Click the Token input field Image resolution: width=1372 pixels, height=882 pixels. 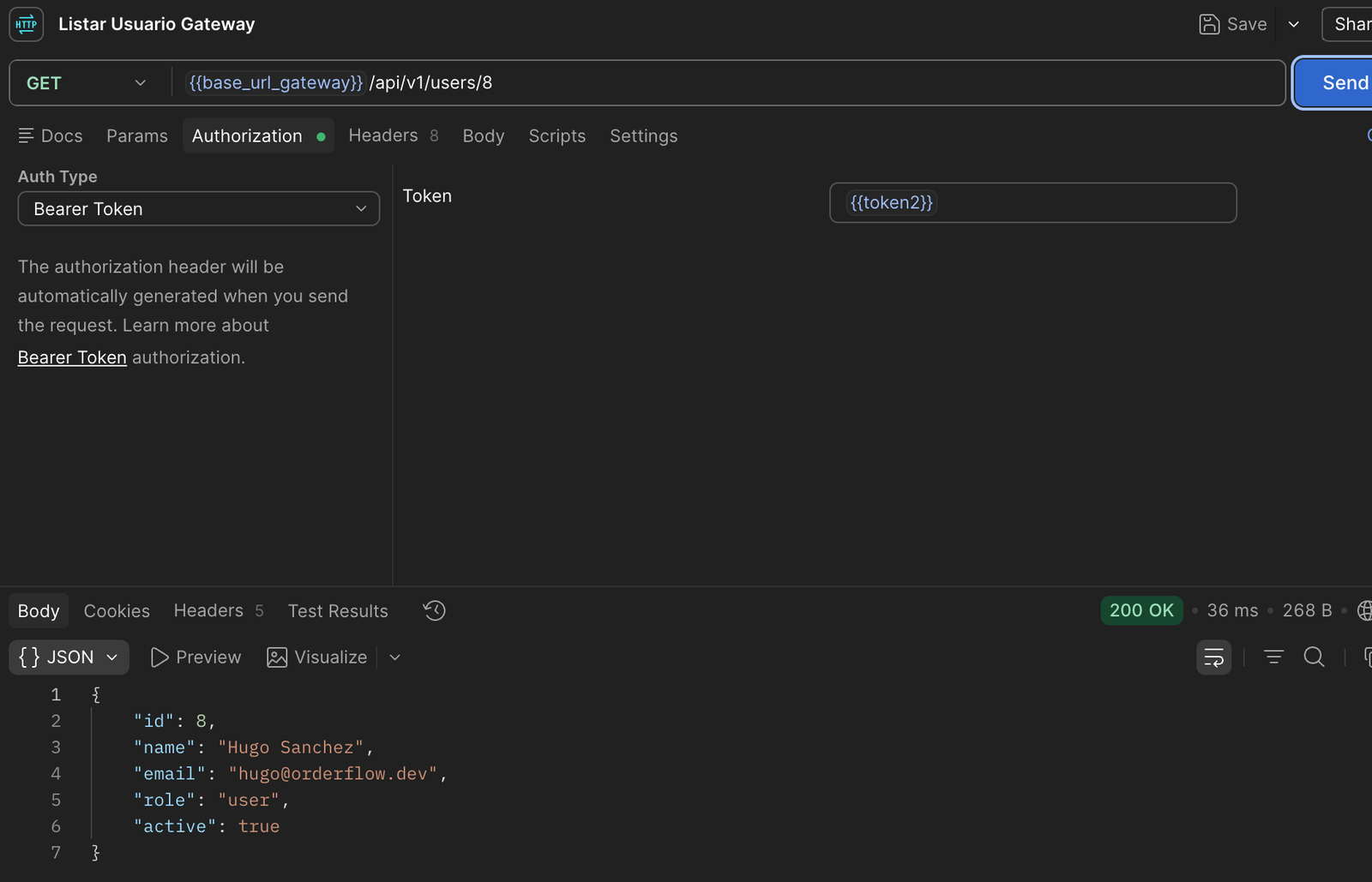[1033, 203]
